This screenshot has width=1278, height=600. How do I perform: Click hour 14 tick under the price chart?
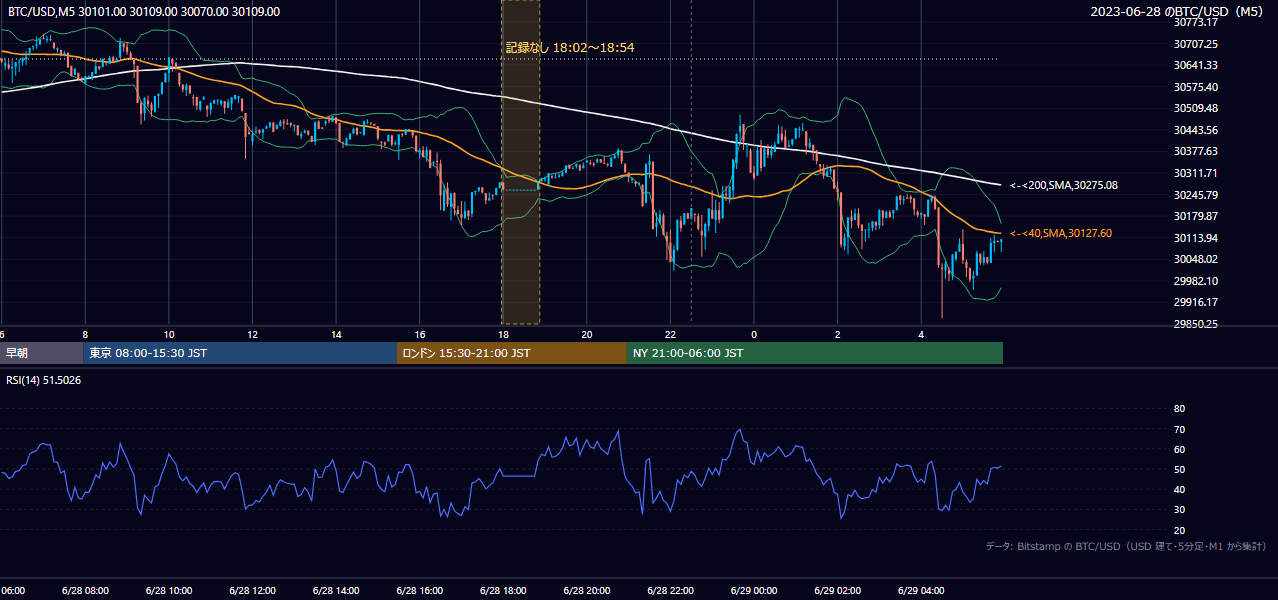pos(337,335)
